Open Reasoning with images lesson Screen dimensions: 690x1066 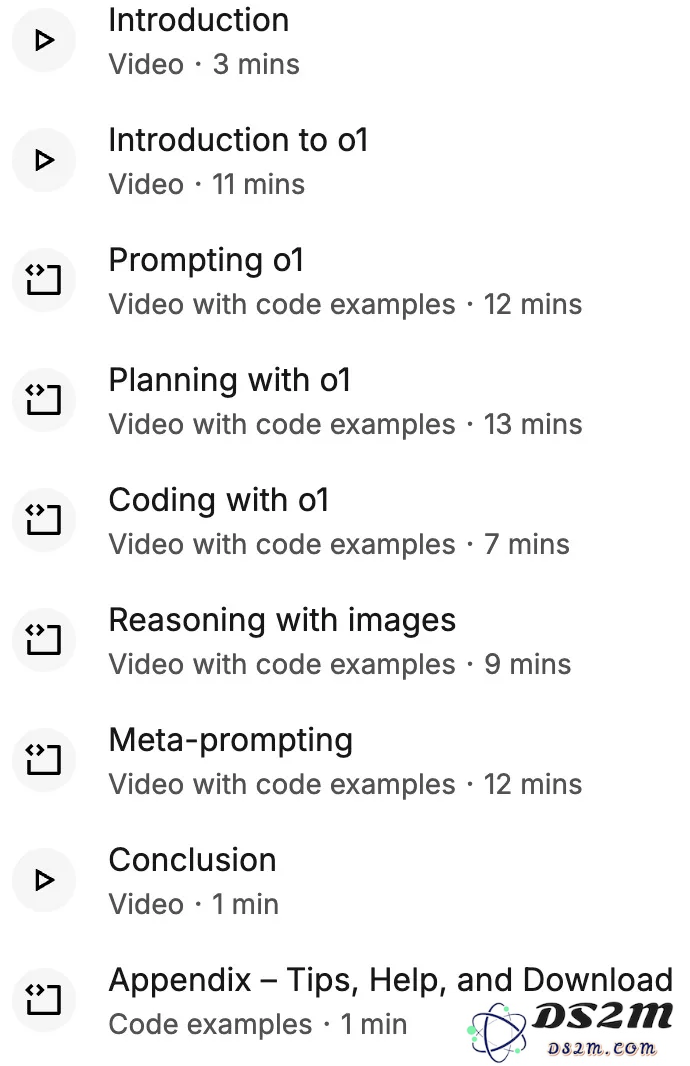[282, 621]
